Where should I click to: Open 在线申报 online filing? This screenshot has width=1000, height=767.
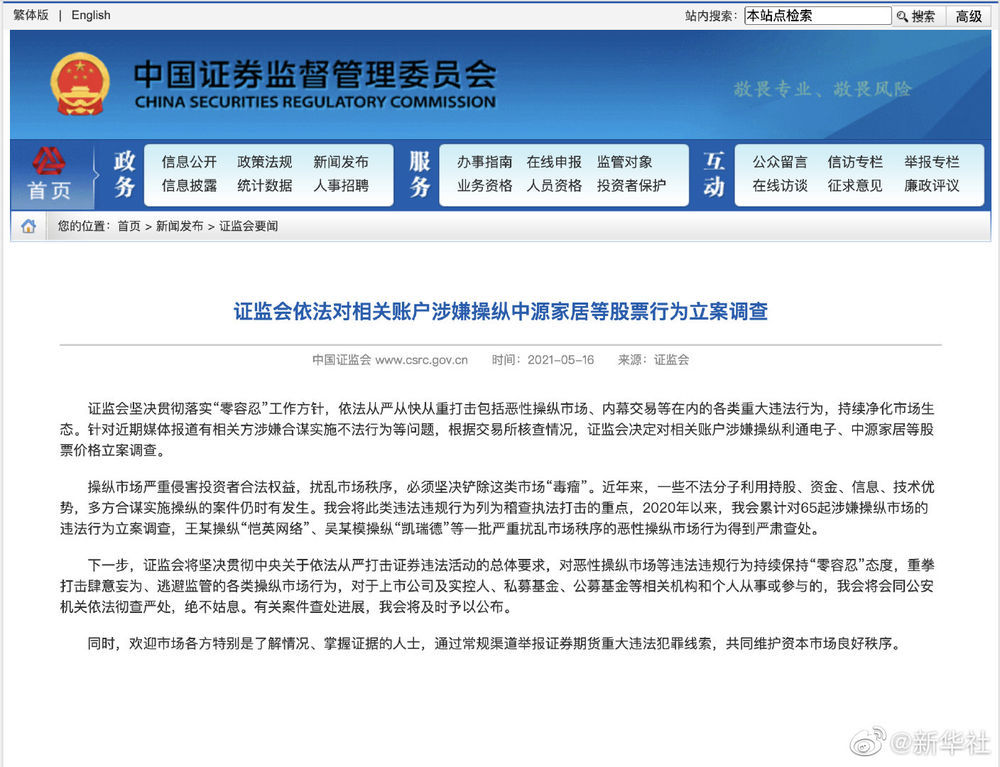[x=554, y=162]
